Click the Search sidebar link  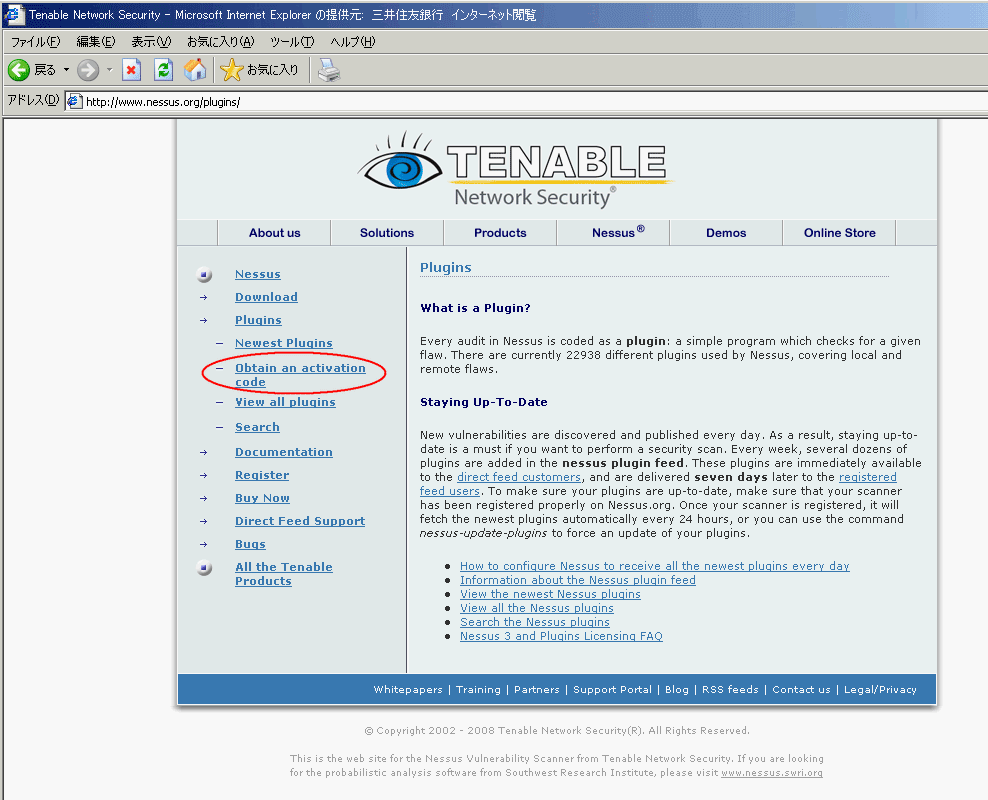(x=257, y=427)
